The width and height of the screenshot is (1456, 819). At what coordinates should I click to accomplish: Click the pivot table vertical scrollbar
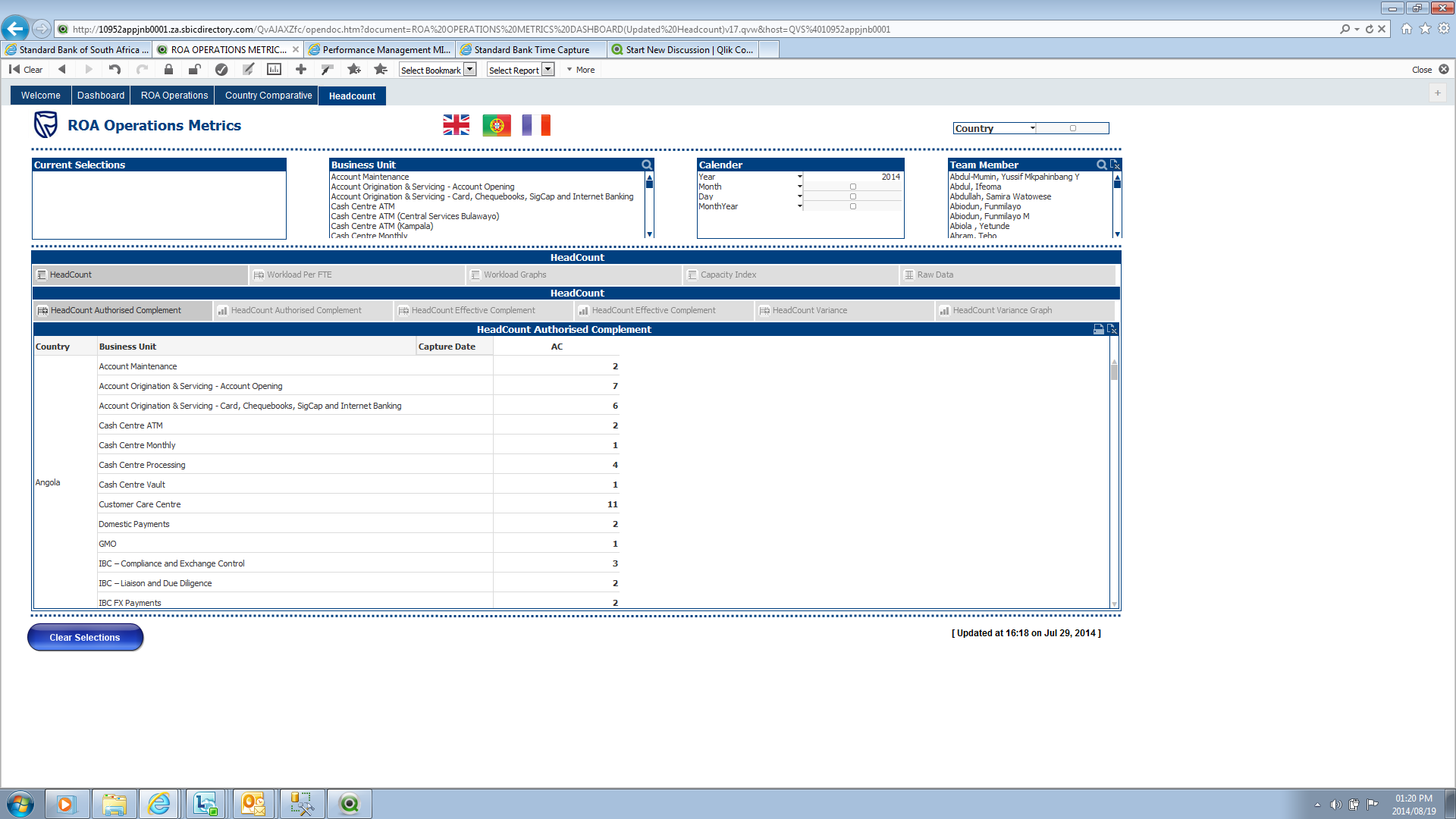click(x=1114, y=482)
